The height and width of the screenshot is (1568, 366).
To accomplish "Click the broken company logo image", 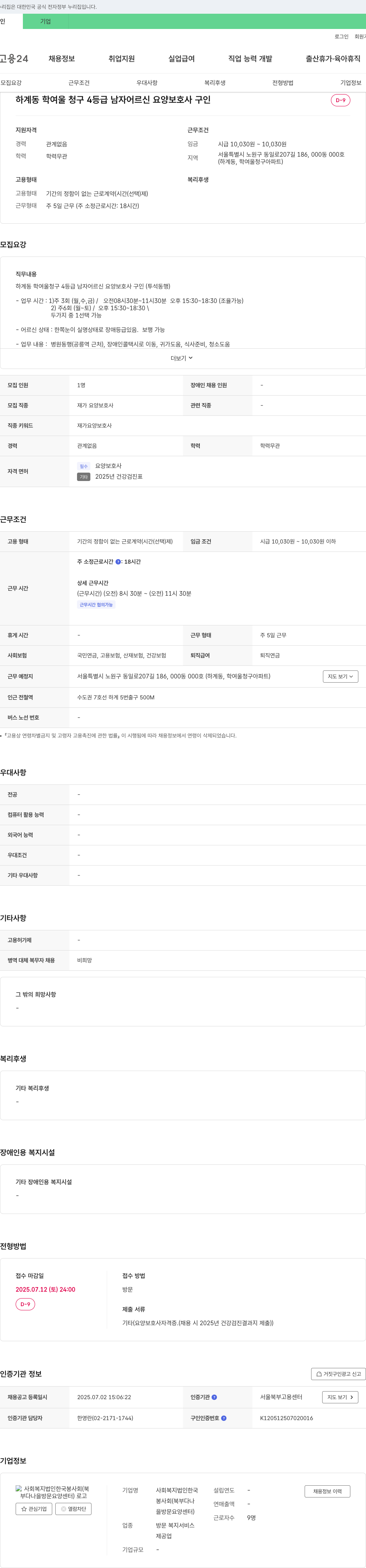I will click(54, 1492).
